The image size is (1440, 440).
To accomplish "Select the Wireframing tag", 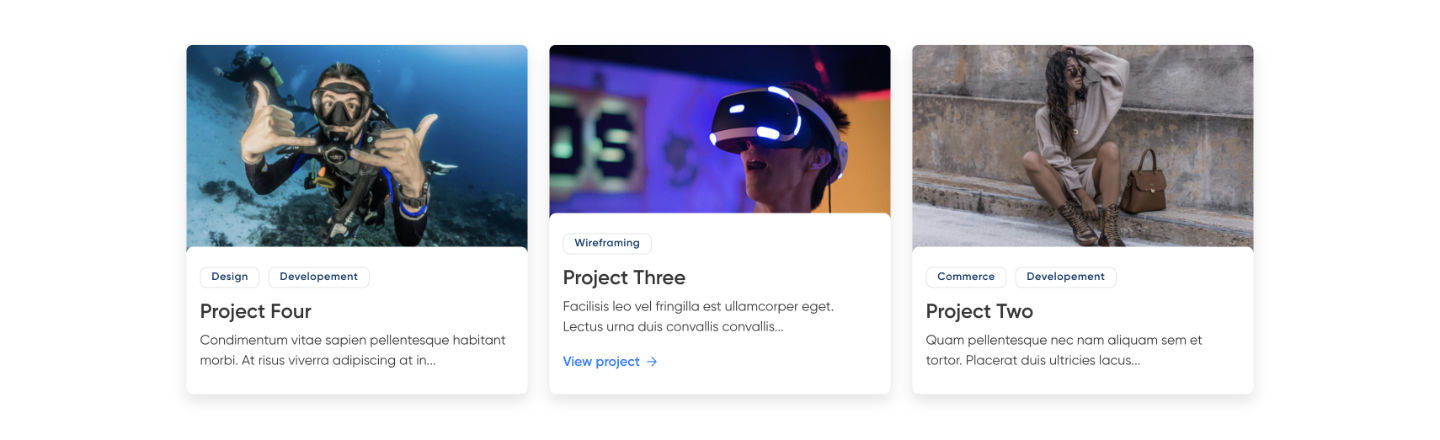I will pos(607,243).
